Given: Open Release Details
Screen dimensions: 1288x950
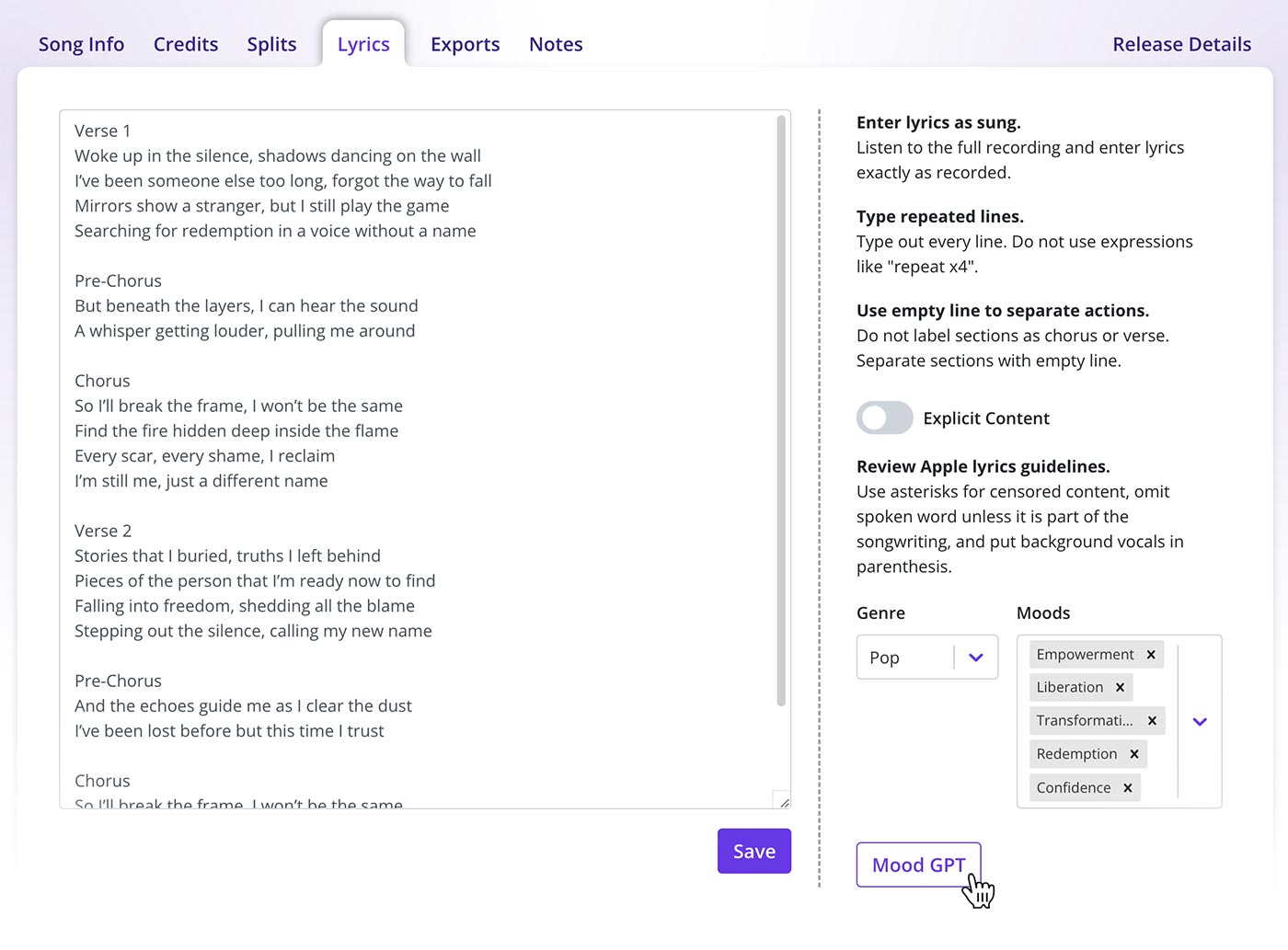Looking at the screenshot, I should (x=1181, y=44).
